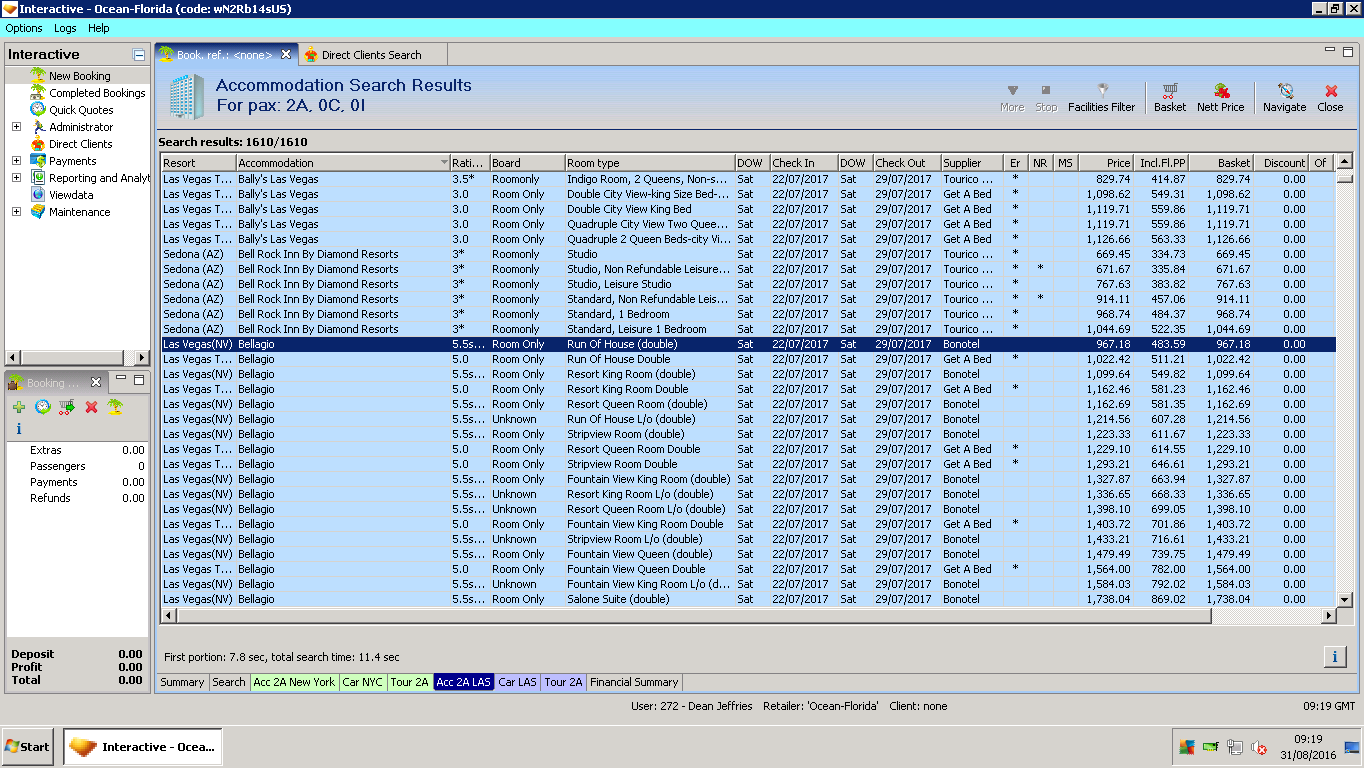This screenshot has width=1364, height=768.
Task: Click the blue info button at bottom right
Action: coord(1334,657)
